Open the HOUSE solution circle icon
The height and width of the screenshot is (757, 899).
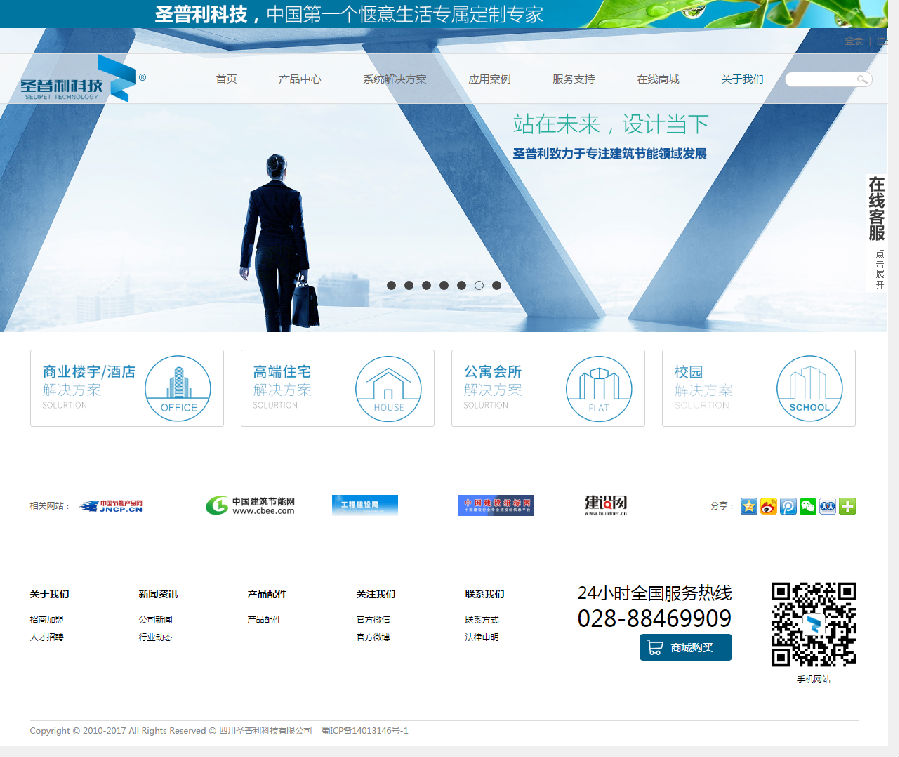[388, 388]
